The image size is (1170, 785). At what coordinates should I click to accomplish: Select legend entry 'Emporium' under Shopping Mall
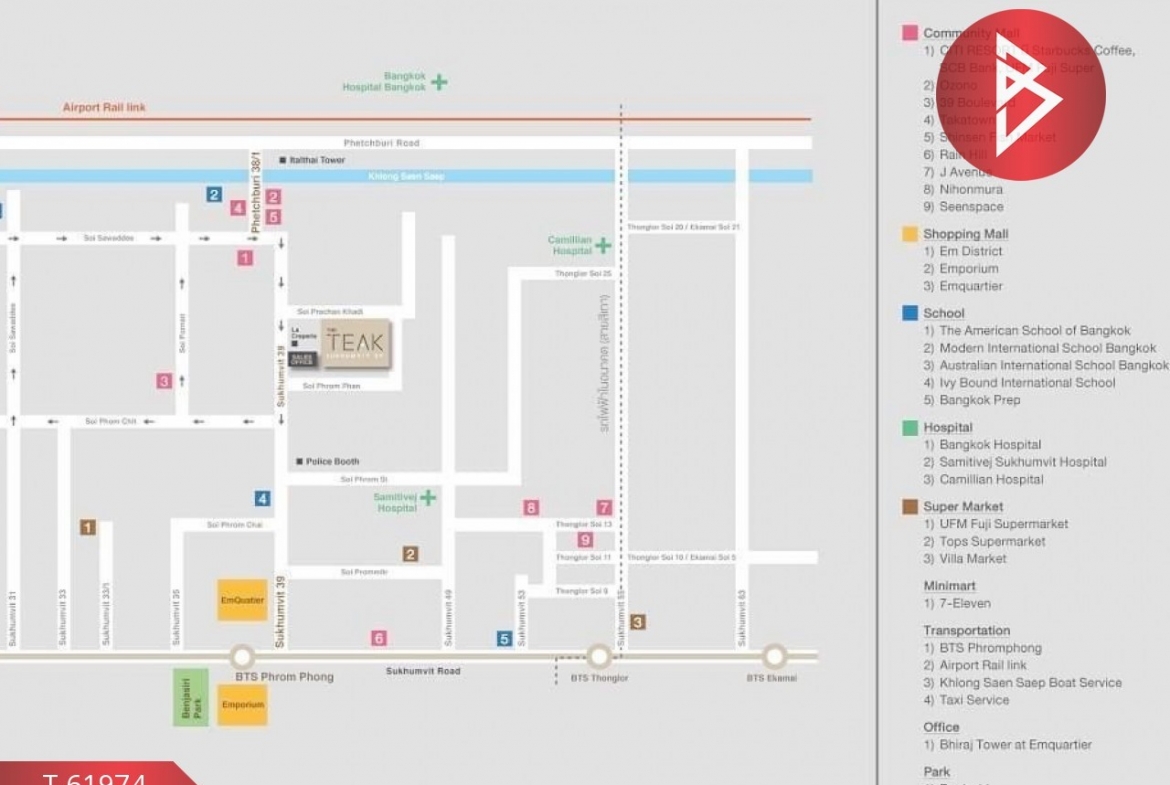tap(969, 269)
